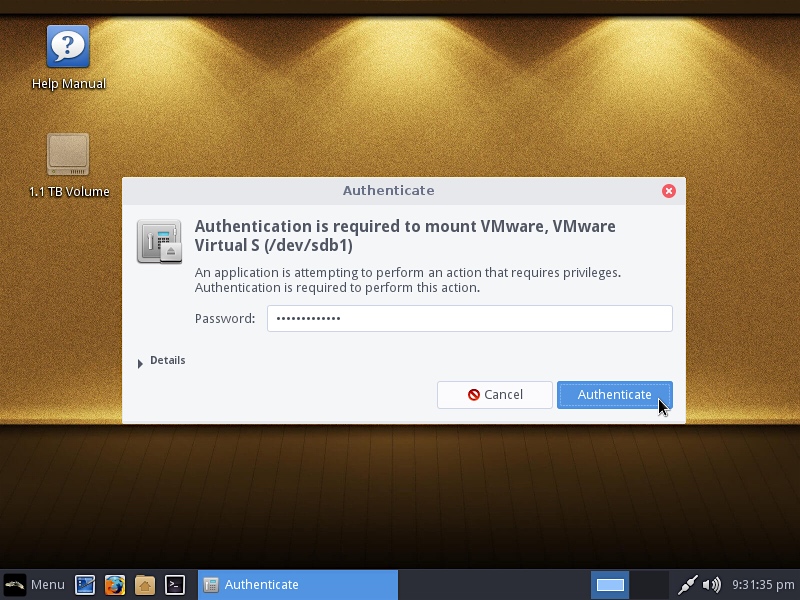Click the keyring lock icon in dialog

pos(159,242)
